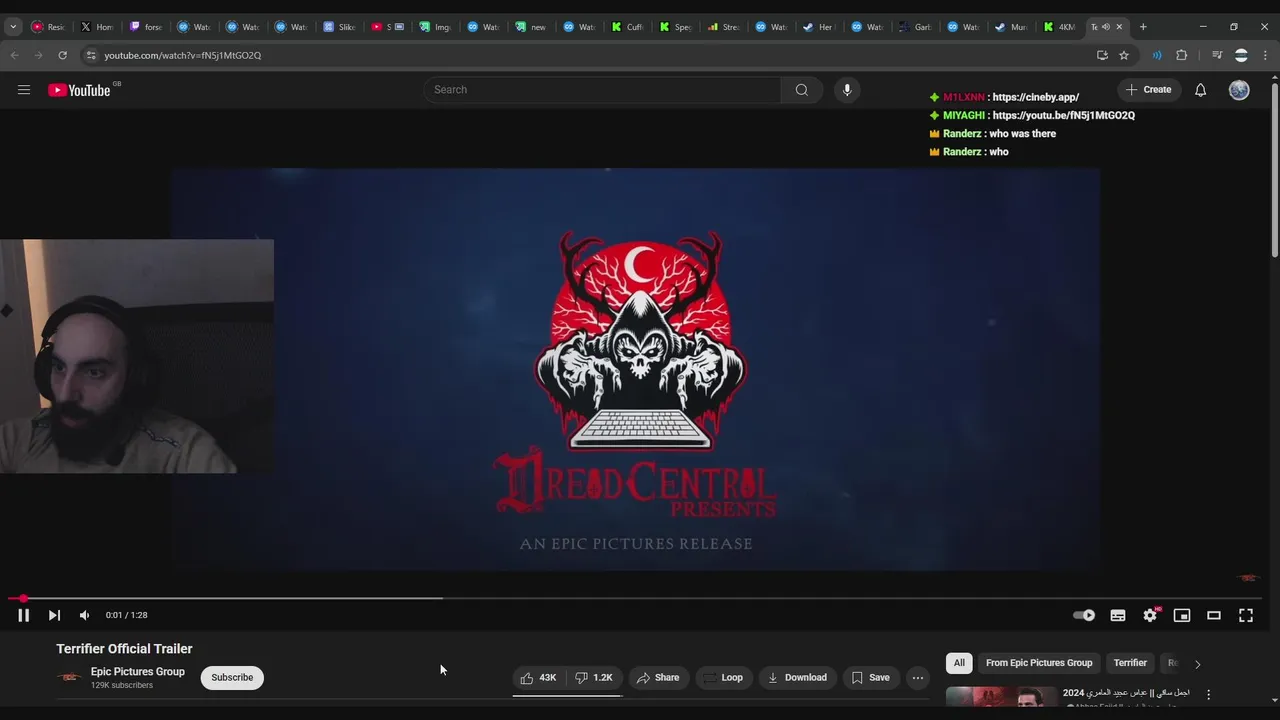The height and width of the screenshot is (720, 1280).
Task: Open the install/cast icon in address bar
Action: click(1102, 55)
